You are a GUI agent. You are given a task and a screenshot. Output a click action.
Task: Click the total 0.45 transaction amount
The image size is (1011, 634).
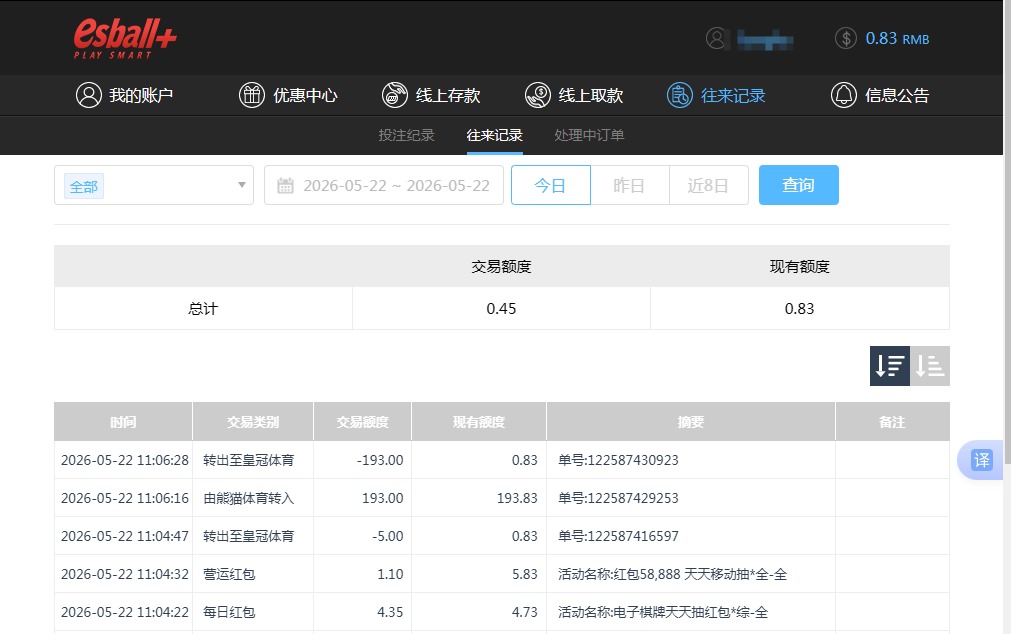click(501, 308)
